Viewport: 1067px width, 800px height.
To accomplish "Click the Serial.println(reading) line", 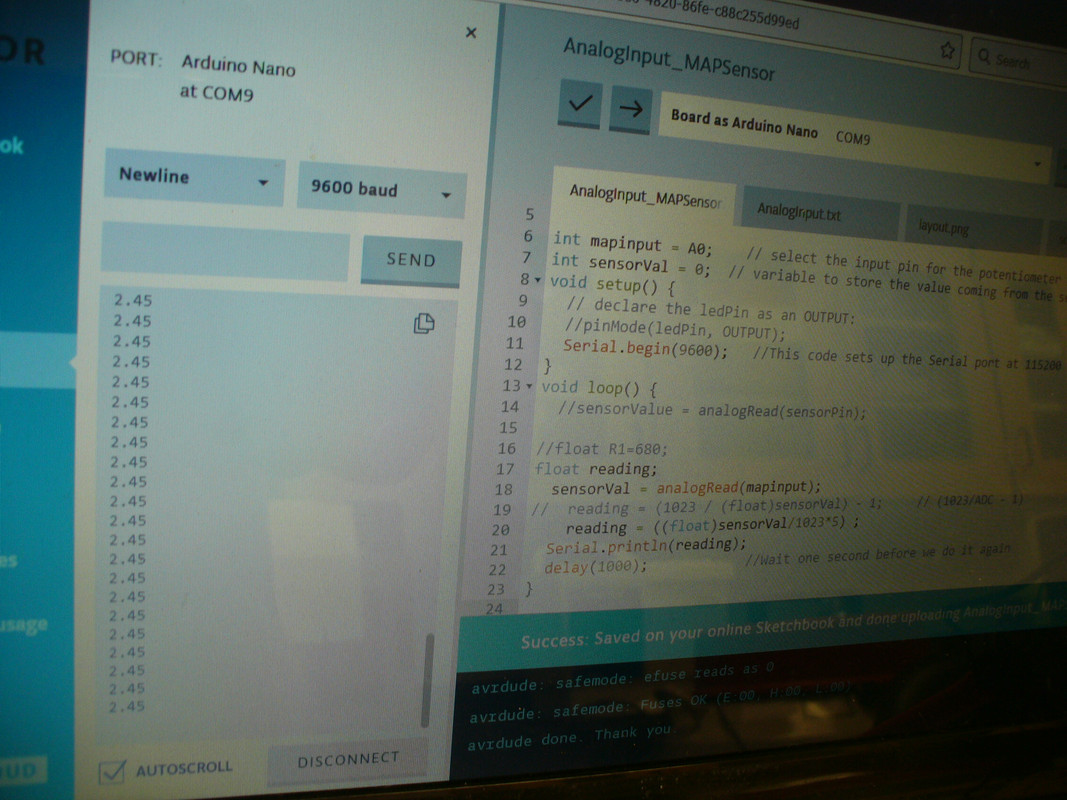I will 646,546.
